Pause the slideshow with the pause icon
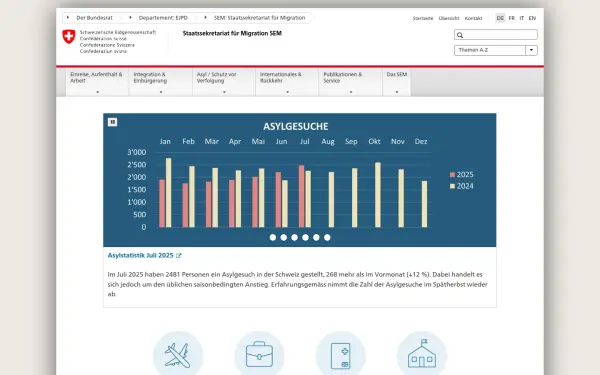600x375 pixels. click(x=112, y=122)
